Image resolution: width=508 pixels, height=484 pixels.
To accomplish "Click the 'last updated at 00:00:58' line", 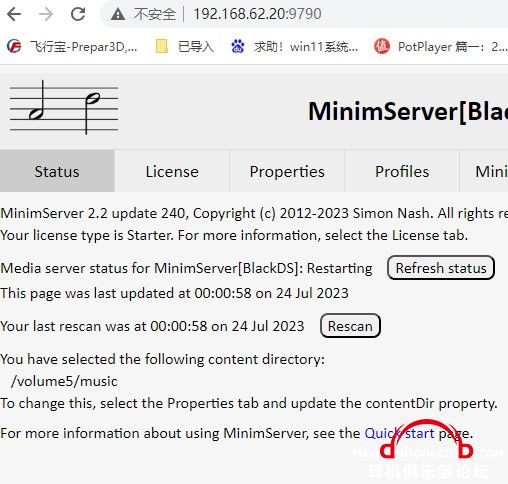I will click(x=174, y=293).
